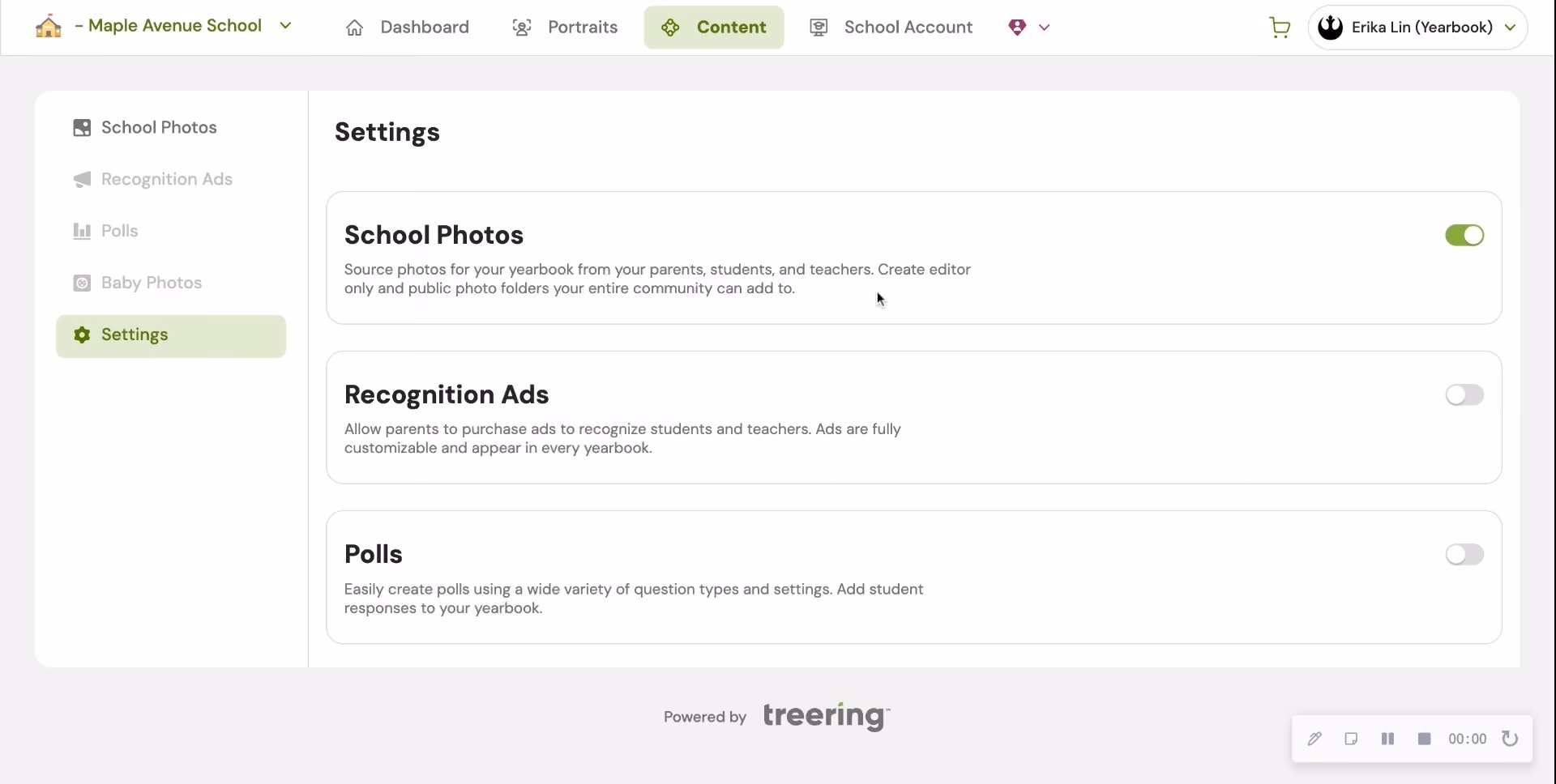Image resolution: width=1556 pixels, height=784 pixels.
Task: Disable the School Photos toggle
Action: [1464, 235]
